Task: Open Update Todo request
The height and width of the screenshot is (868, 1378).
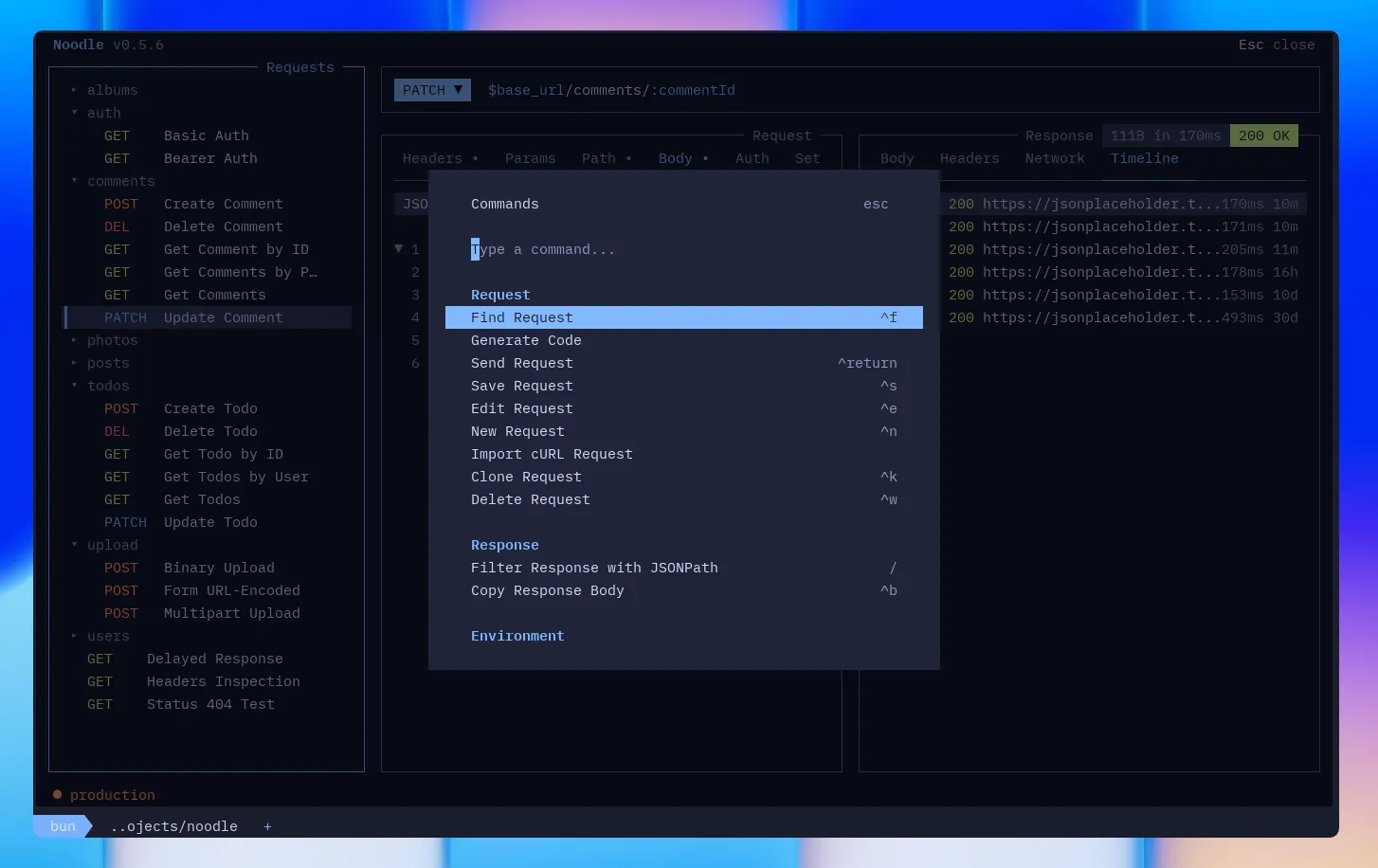Action: pyautogui.click(x=207, y=522)
